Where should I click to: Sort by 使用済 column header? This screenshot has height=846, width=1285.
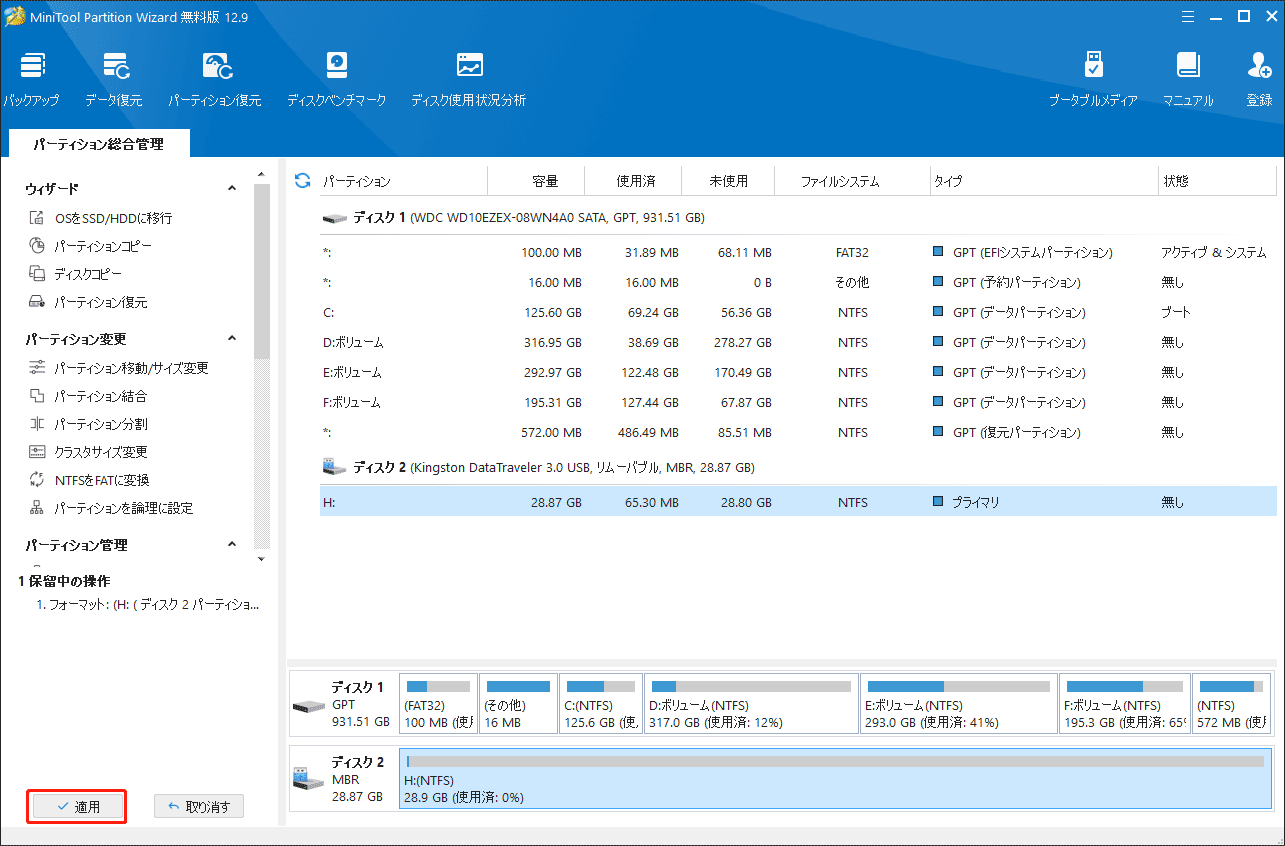click(x=633, y=181)
